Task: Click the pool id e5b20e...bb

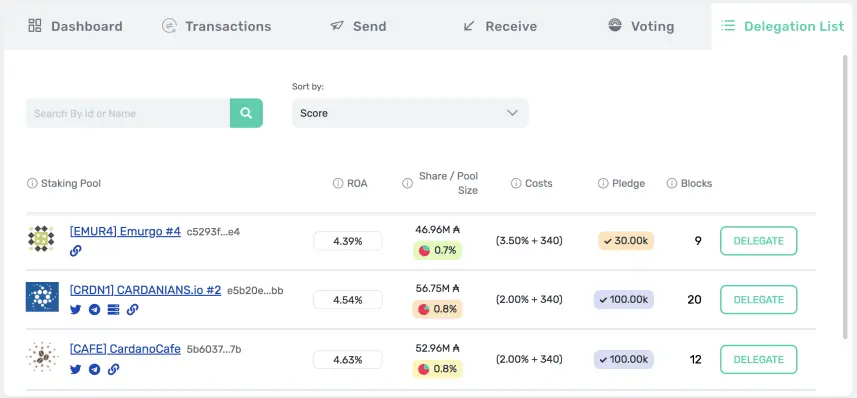Action: (255, 290)
